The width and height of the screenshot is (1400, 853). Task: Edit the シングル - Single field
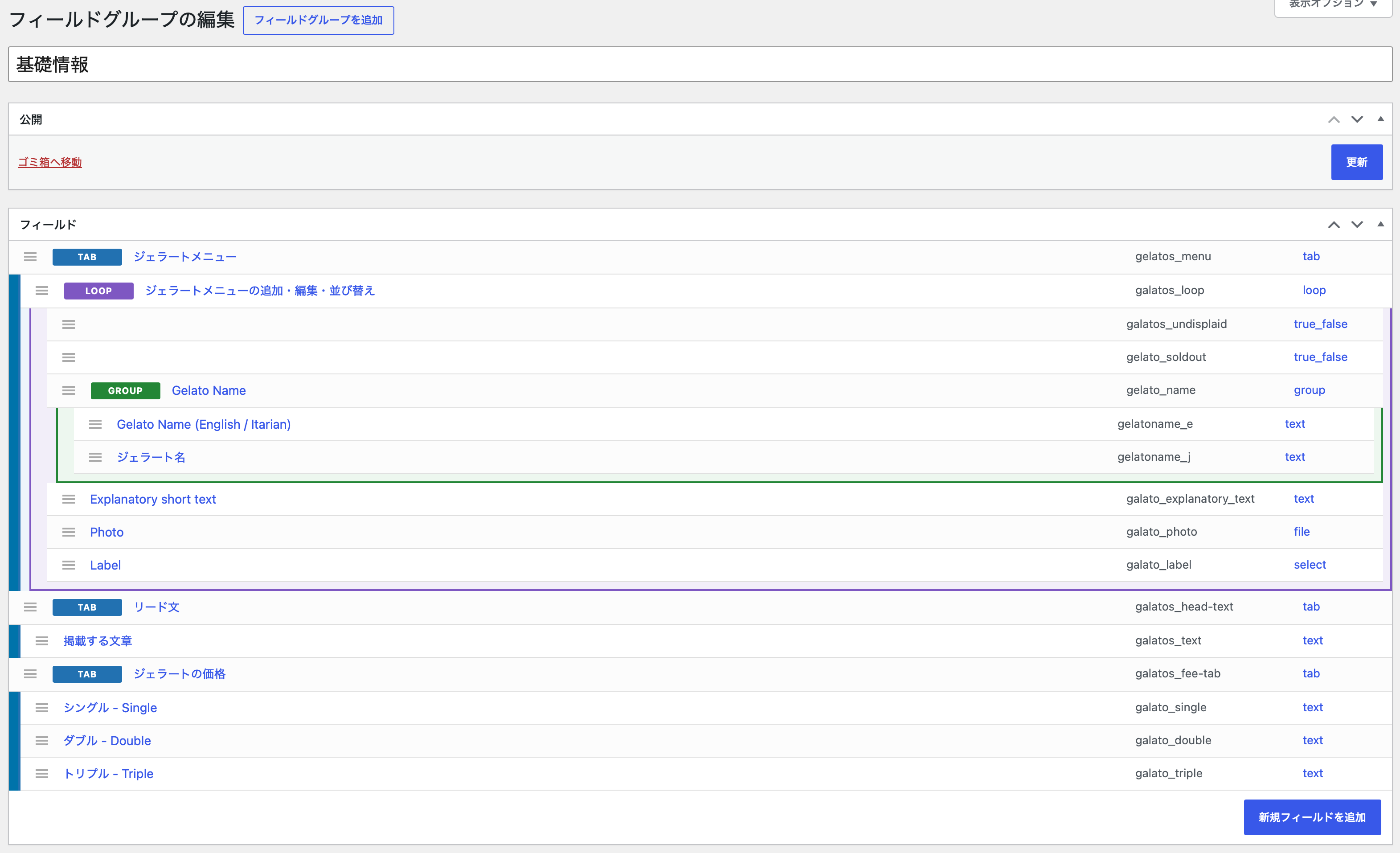tap(110, 708)
